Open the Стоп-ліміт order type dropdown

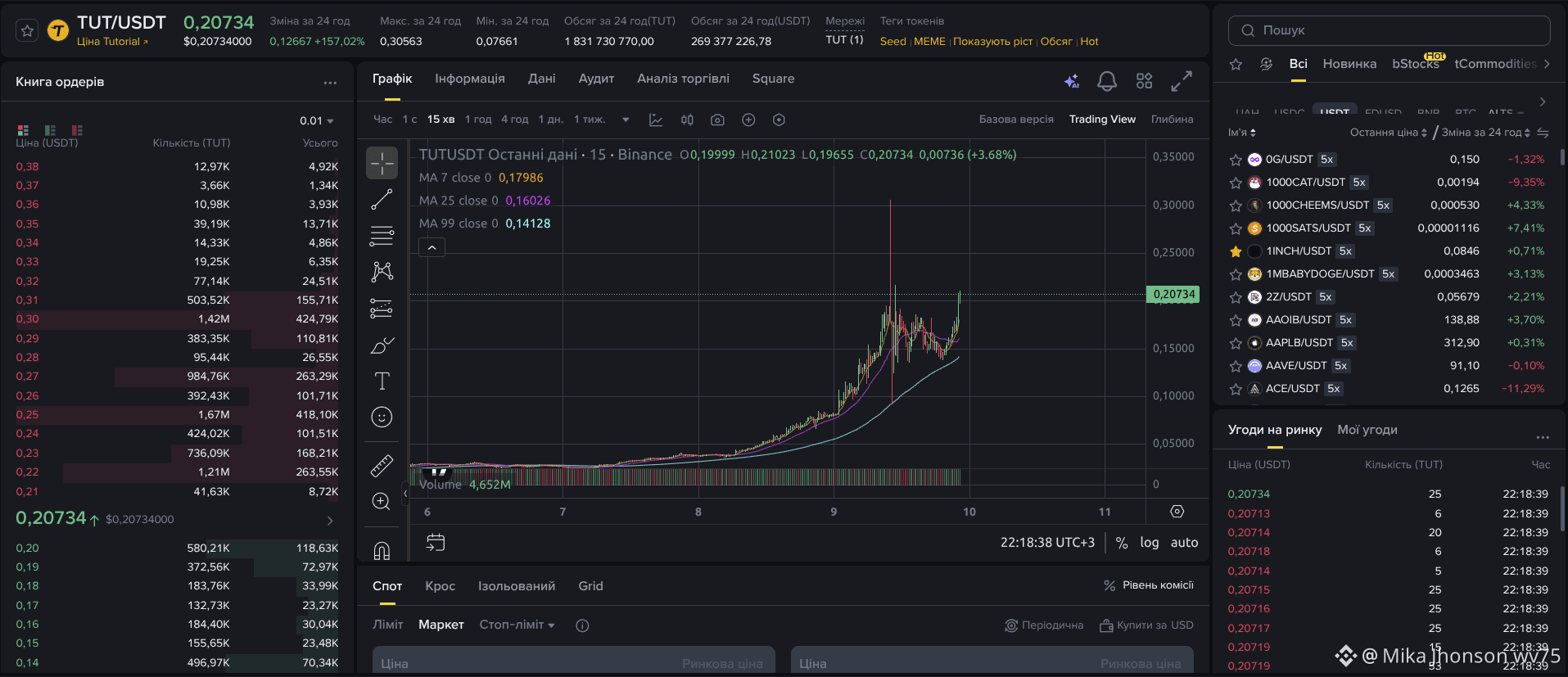coord(517,625)
